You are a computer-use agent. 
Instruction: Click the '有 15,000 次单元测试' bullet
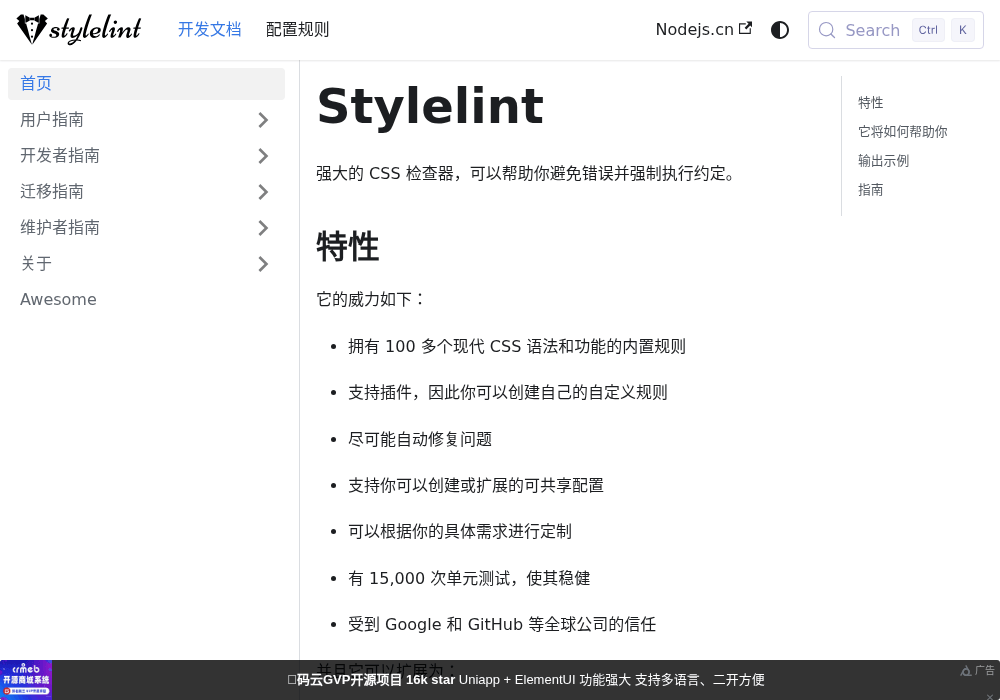(x=469, y=578)
